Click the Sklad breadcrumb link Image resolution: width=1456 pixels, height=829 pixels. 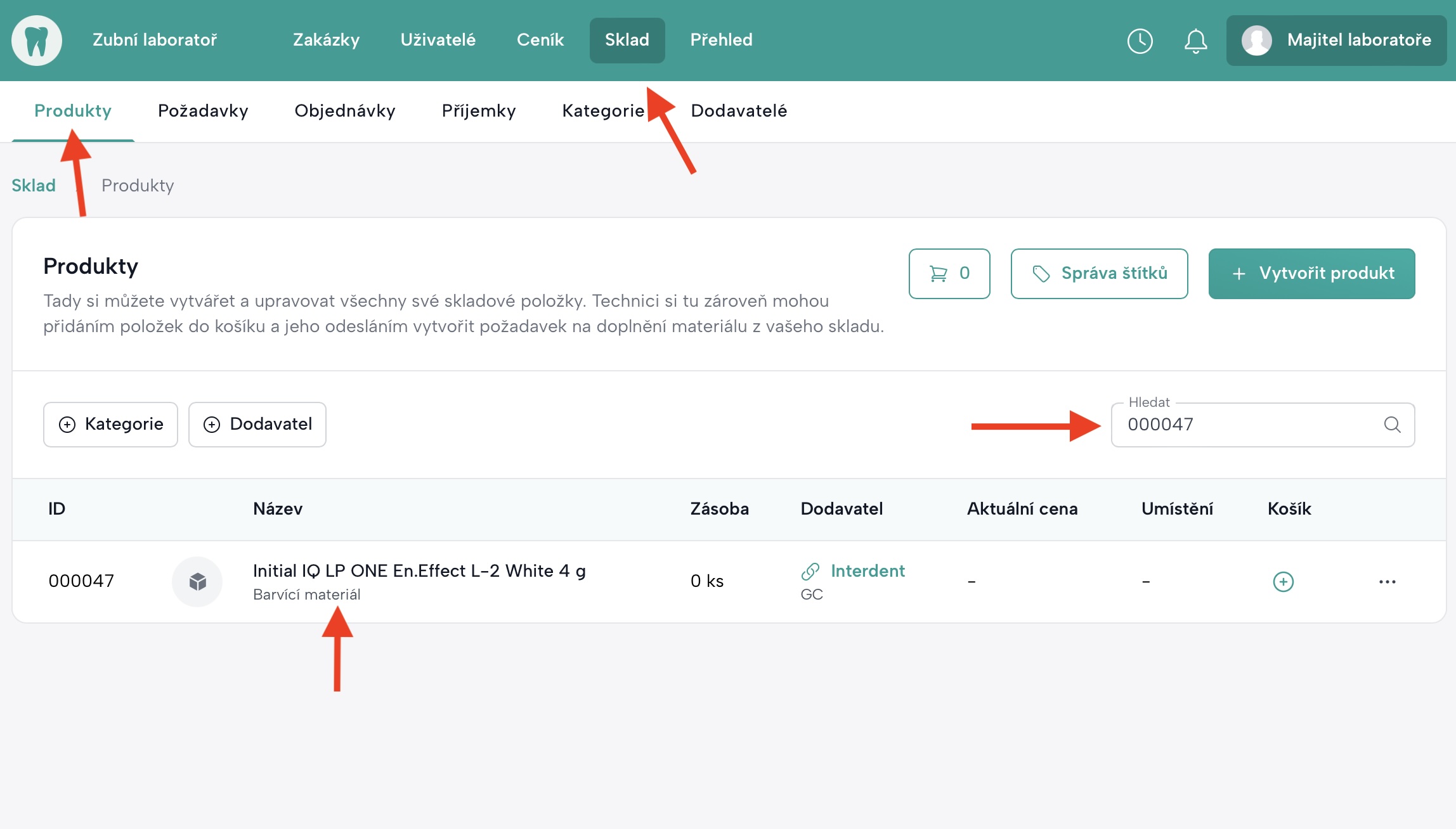point(34,186)
